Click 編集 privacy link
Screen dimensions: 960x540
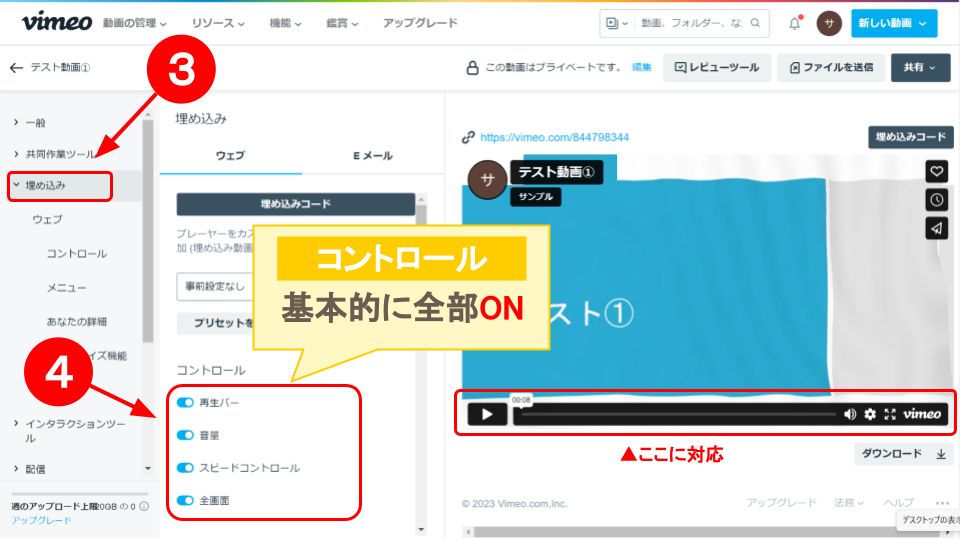click(642, 67)
